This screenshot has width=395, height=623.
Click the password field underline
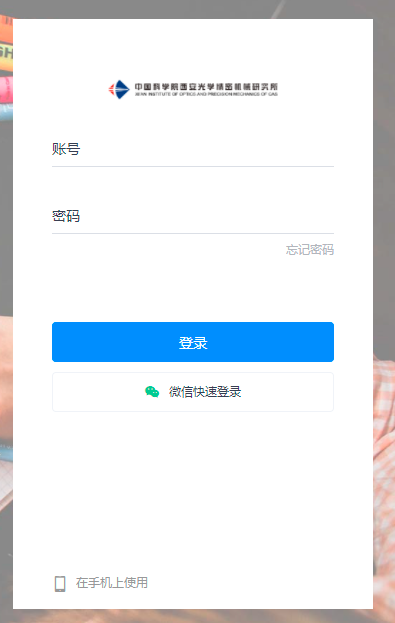click(193, 234)
